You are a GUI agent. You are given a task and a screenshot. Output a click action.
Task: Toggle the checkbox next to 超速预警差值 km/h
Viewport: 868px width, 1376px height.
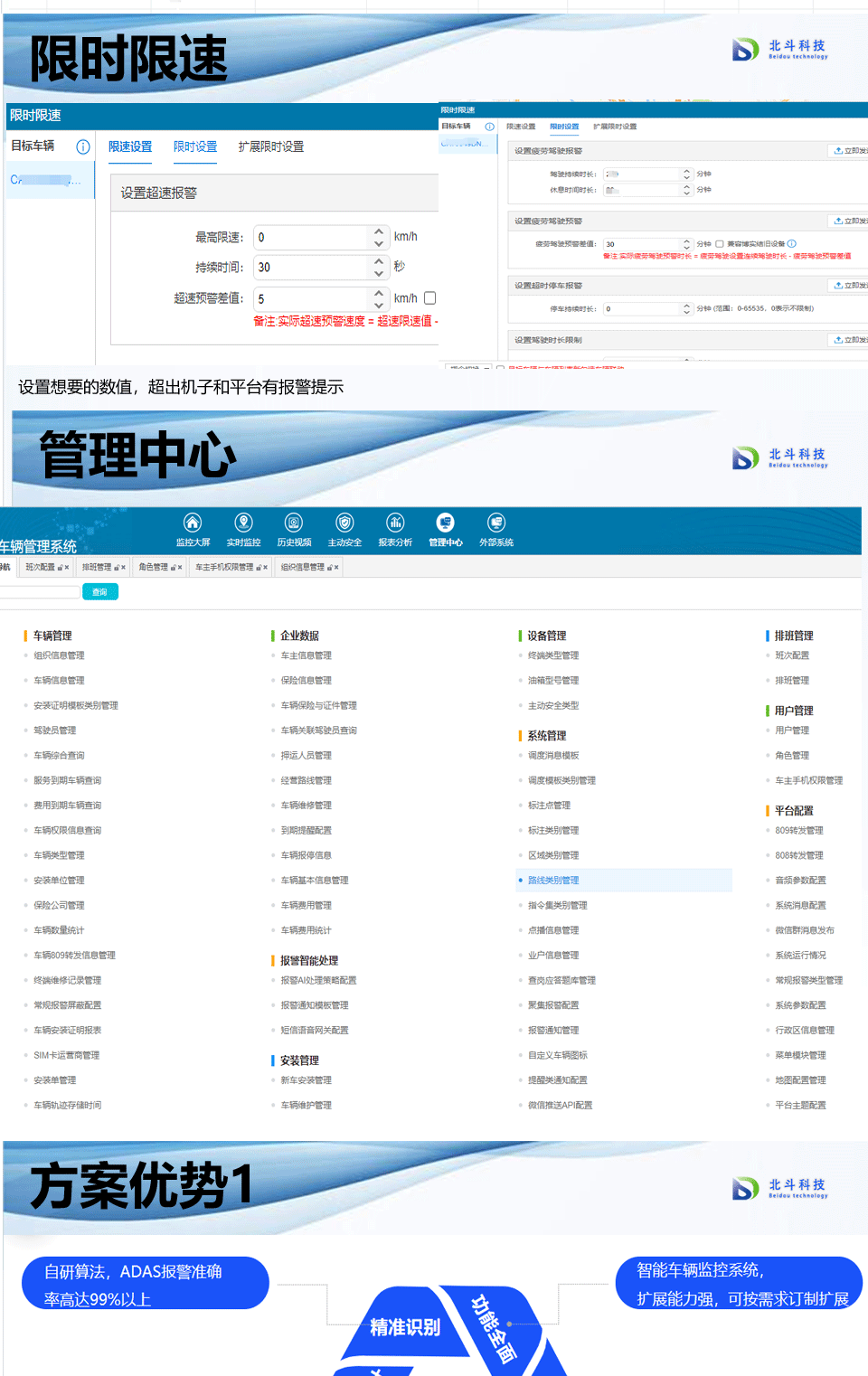pyautogui.click(x=430, y=298)
